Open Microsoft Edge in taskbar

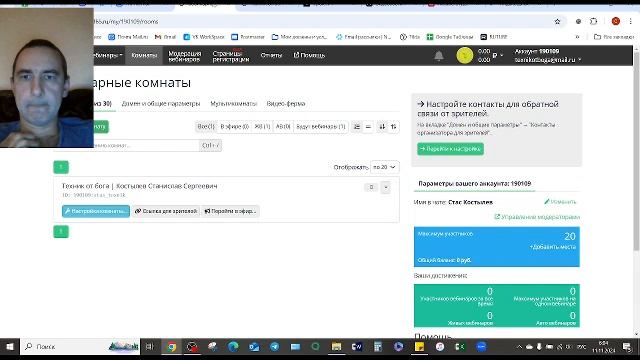click(233, 347)
